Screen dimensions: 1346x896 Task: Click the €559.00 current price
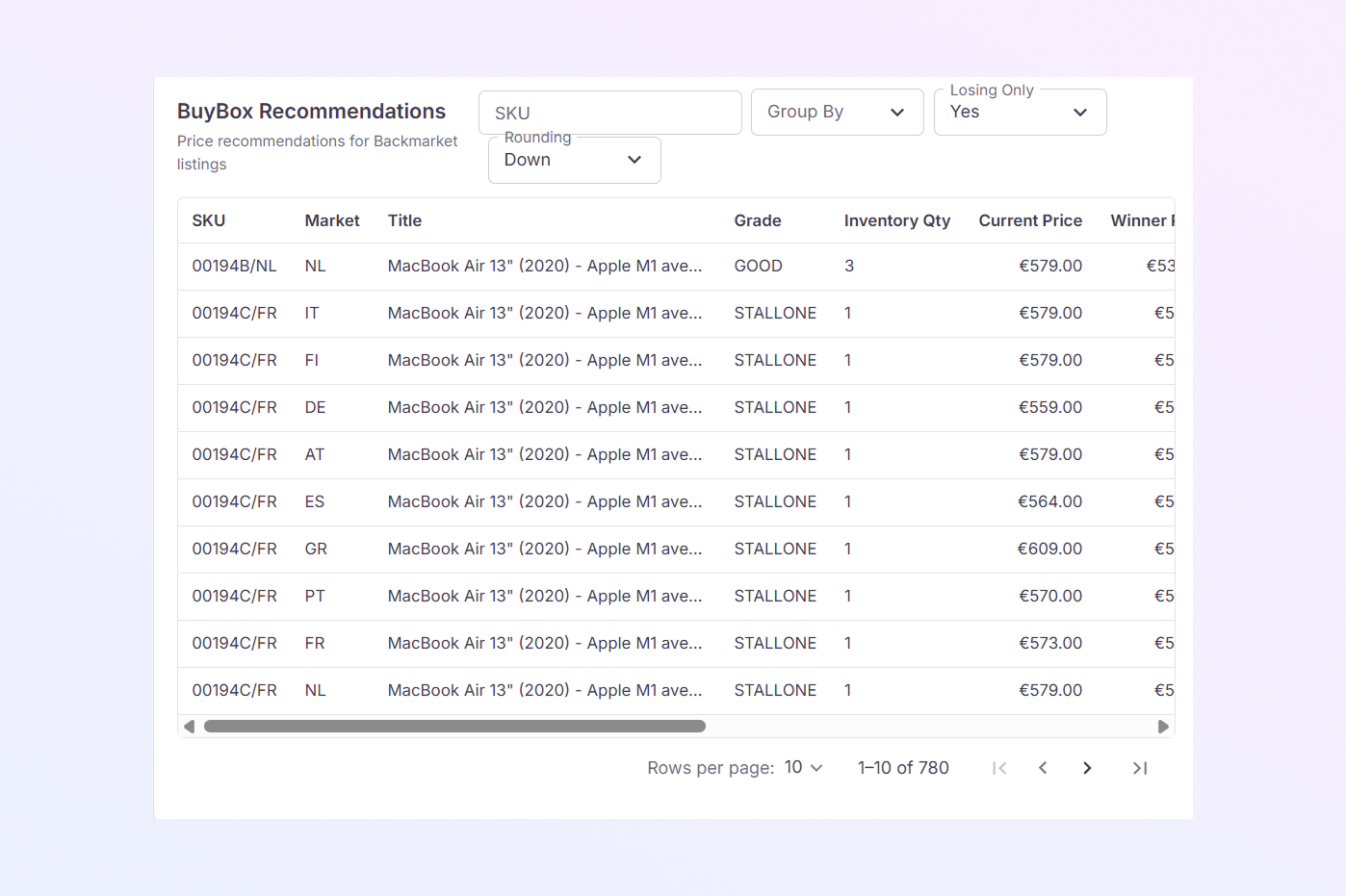click(1050, 407)
